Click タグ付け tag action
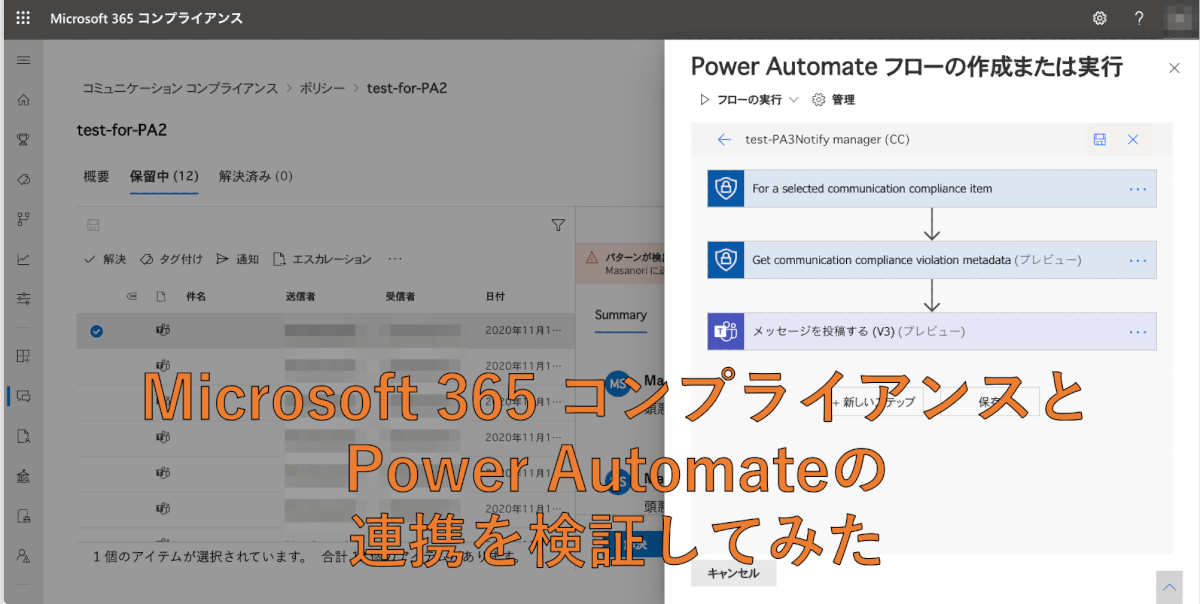 point(171,259)
